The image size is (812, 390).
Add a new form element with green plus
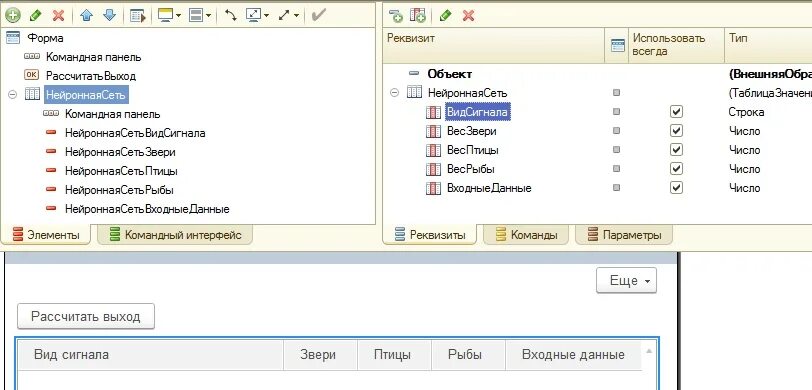click(12, 15)
